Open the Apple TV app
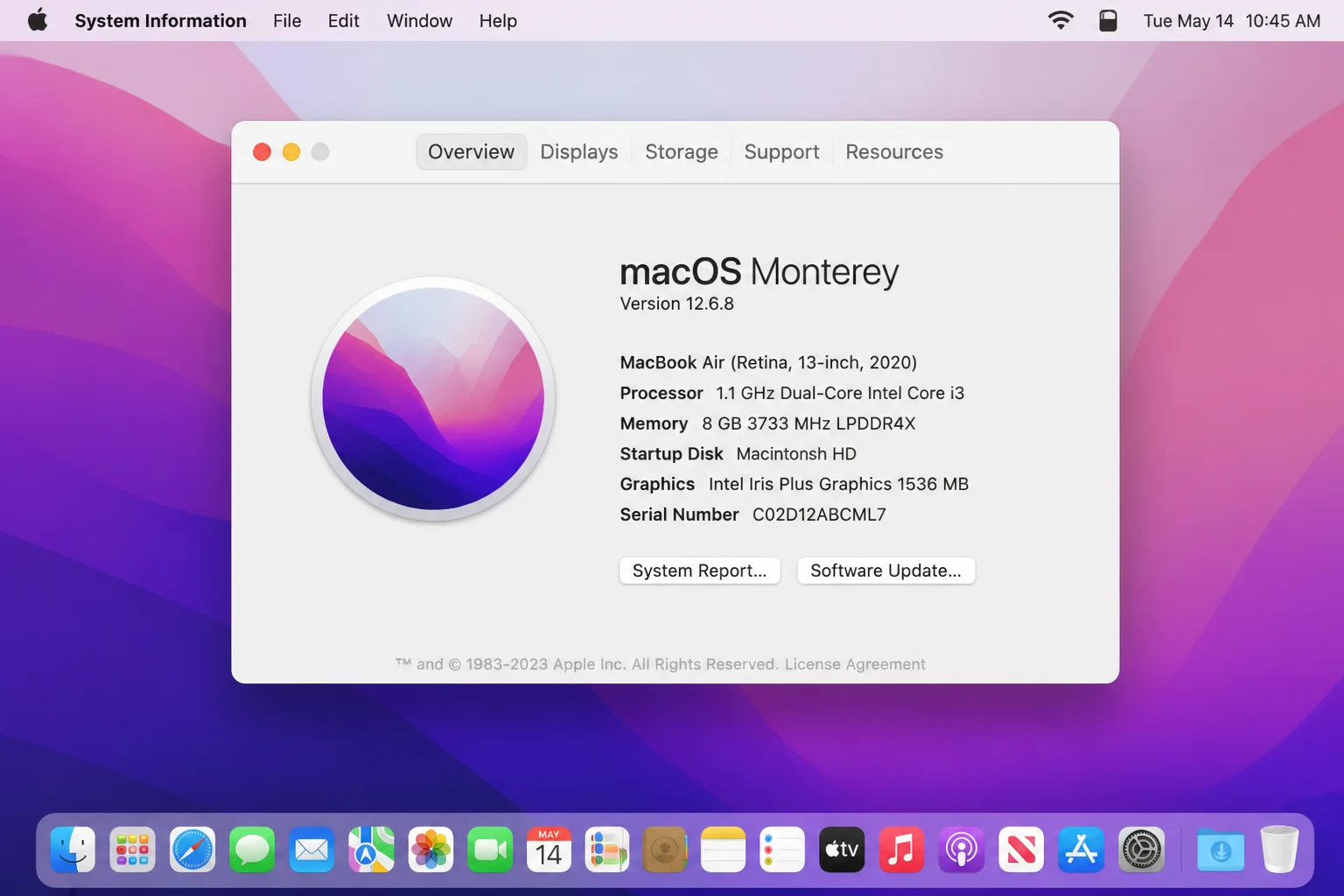This screenshot has height=896, width=1344. coord(842,850)
